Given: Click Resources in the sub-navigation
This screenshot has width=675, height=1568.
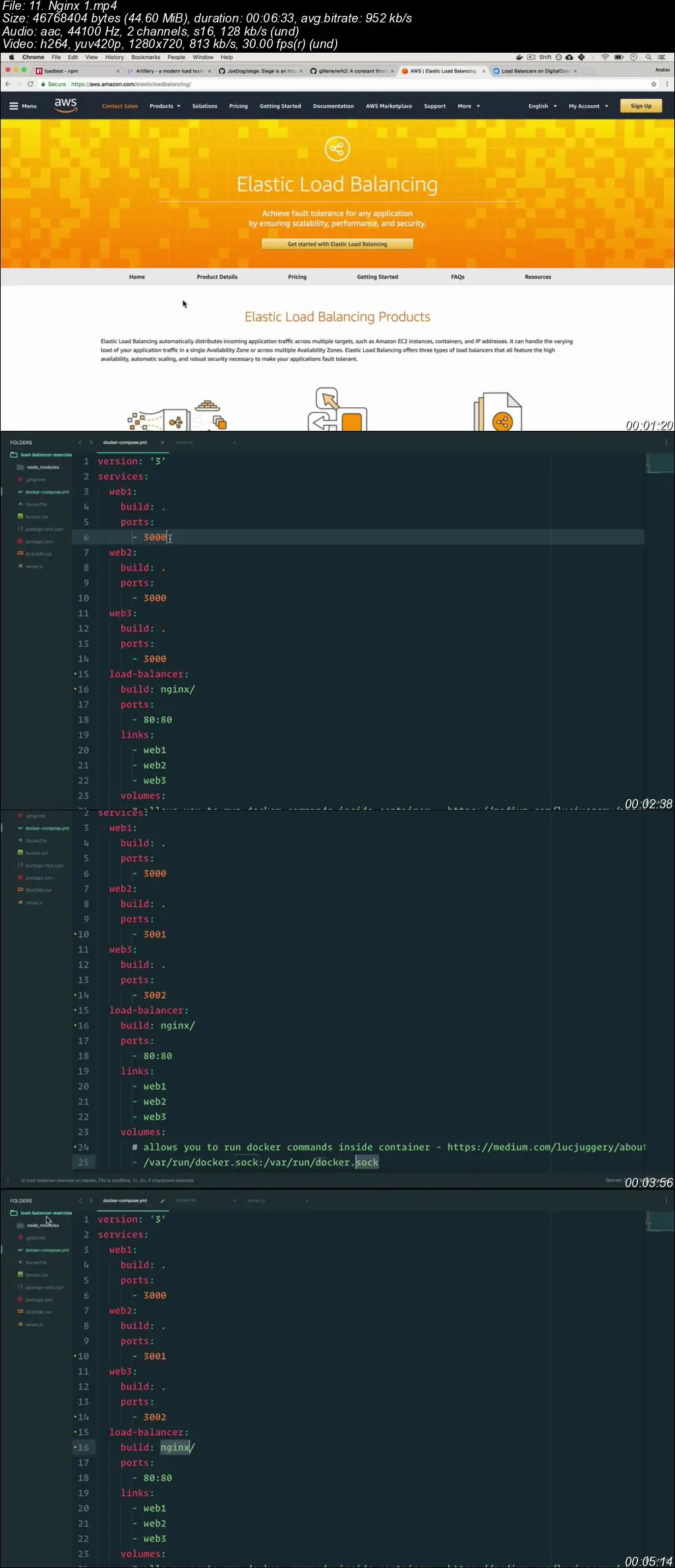Looking at the screenshot, I should tap(538, 277).
